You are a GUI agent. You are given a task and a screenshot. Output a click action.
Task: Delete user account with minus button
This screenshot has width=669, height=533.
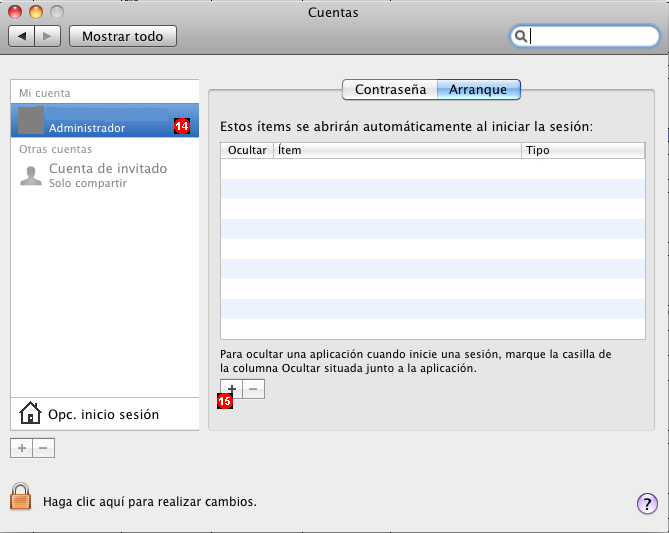coord(44,448)
